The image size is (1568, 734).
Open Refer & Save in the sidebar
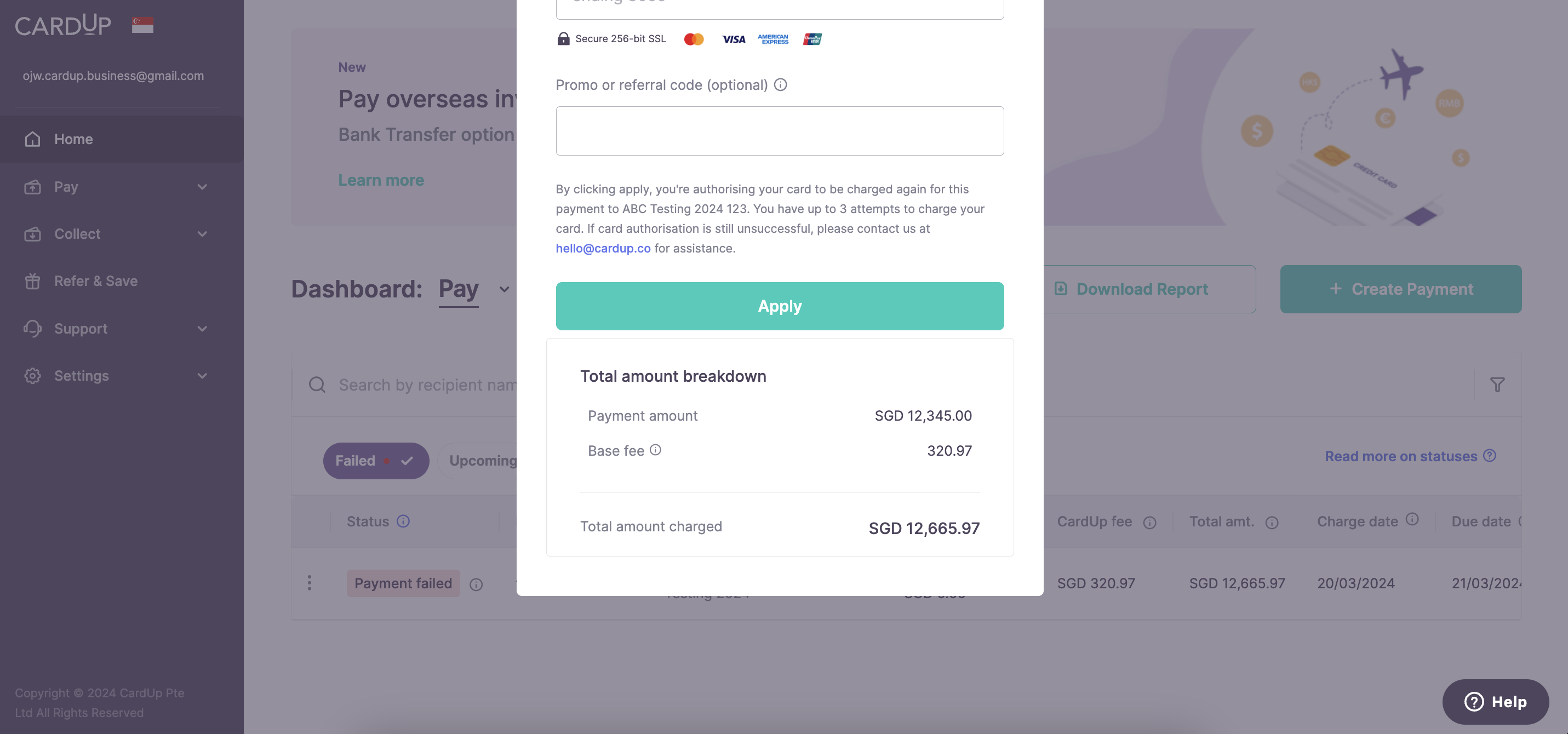pos(95,281)
